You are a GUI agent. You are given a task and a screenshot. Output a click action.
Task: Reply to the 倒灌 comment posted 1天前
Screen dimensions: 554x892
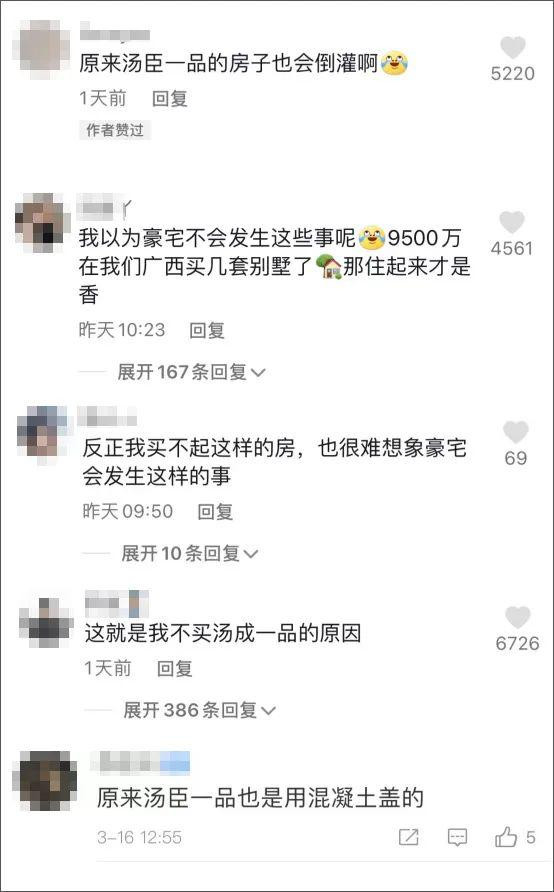(169, 99)
